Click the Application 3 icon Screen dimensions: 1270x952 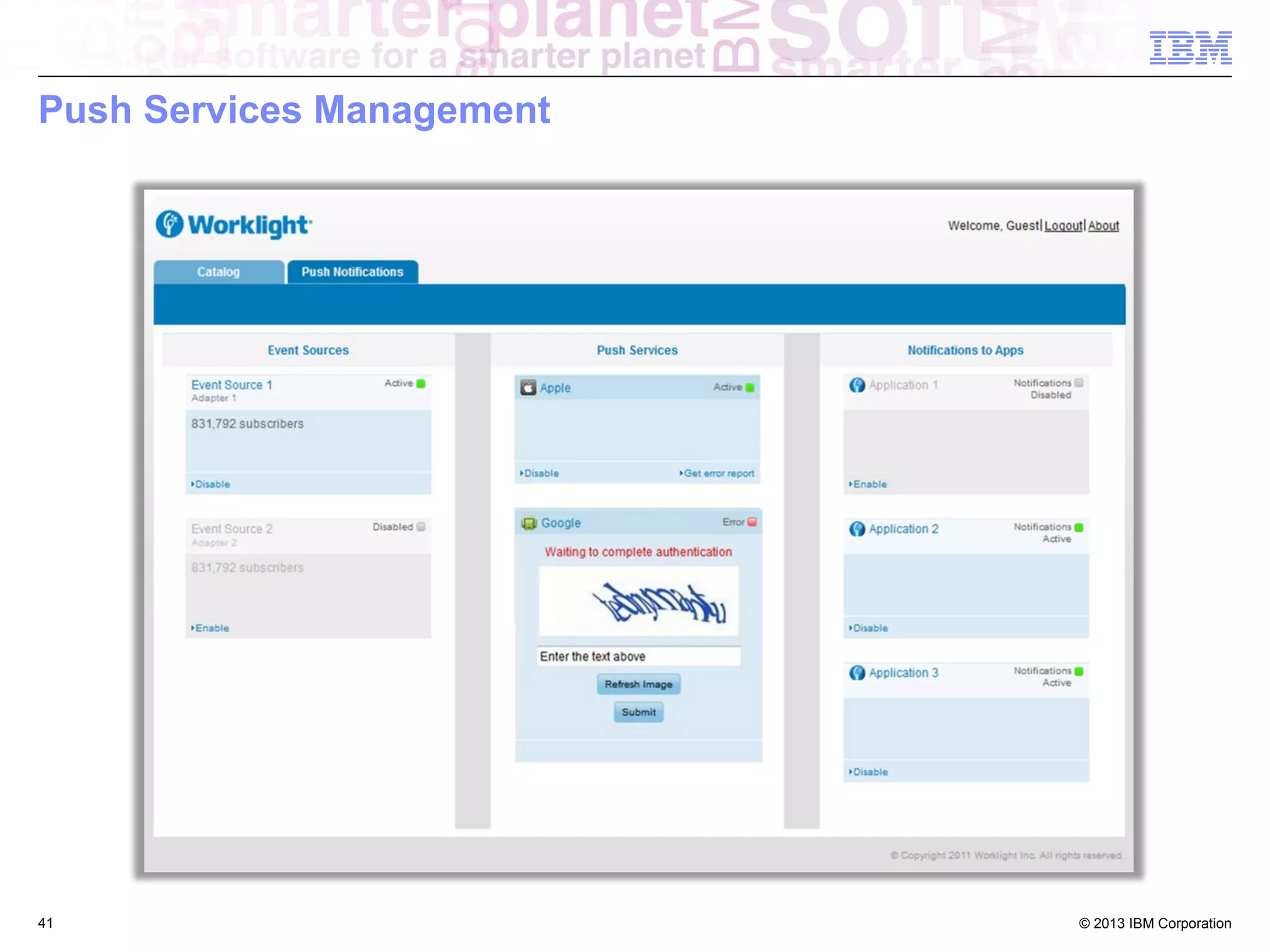[857, 672]
